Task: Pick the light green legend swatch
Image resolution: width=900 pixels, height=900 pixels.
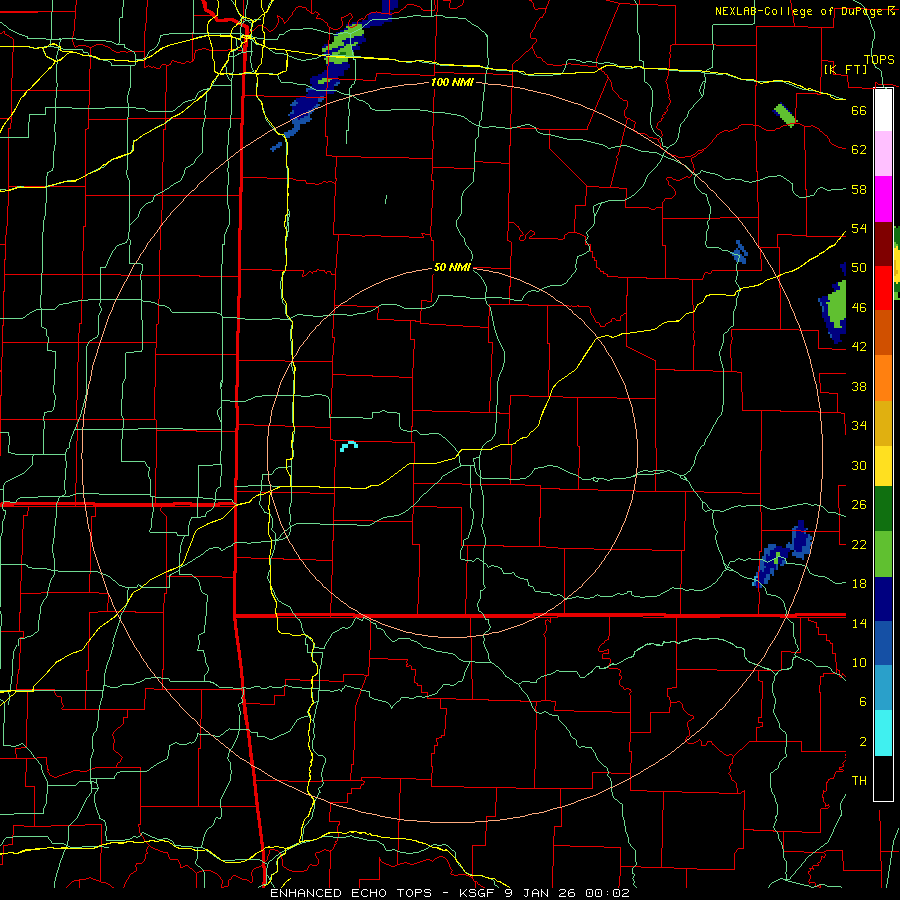Action: click(883, 554)
